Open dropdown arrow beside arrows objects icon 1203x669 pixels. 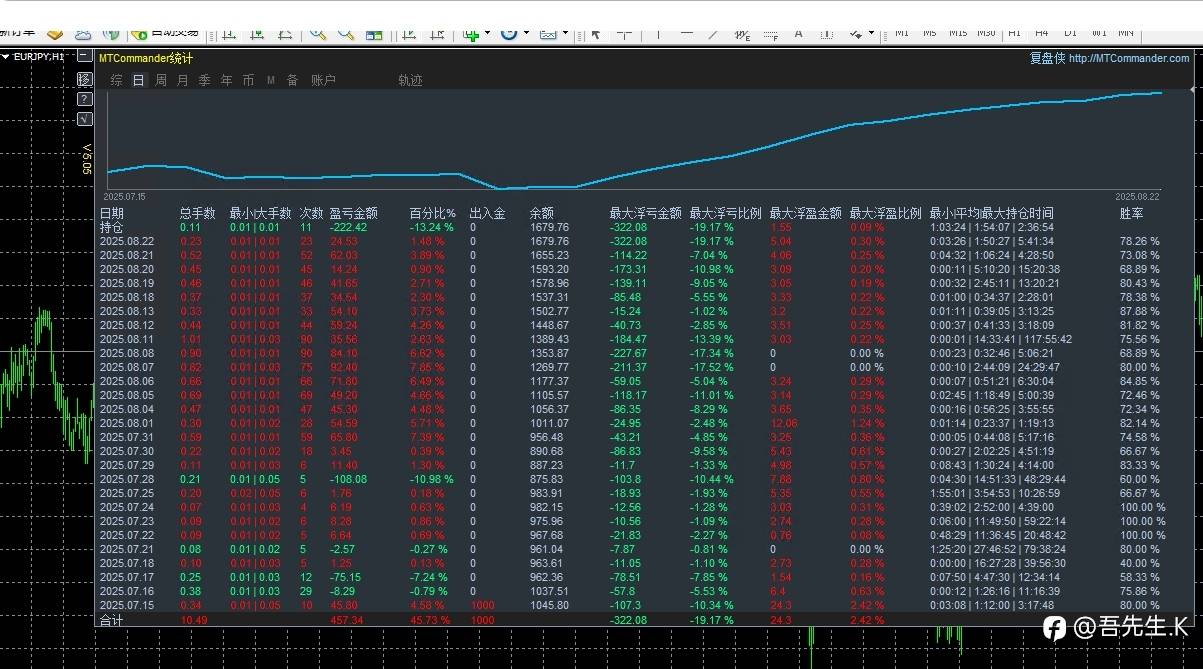pos(871,32)
